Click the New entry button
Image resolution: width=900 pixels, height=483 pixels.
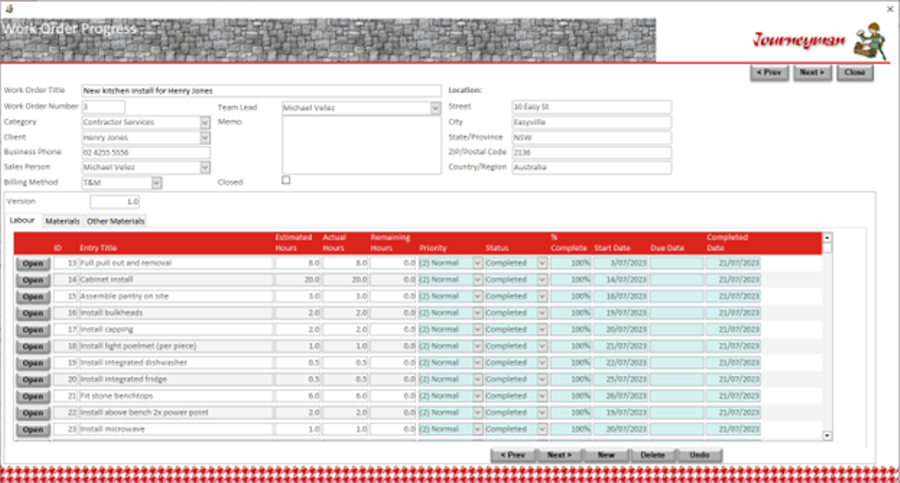[x=606, y=455]
